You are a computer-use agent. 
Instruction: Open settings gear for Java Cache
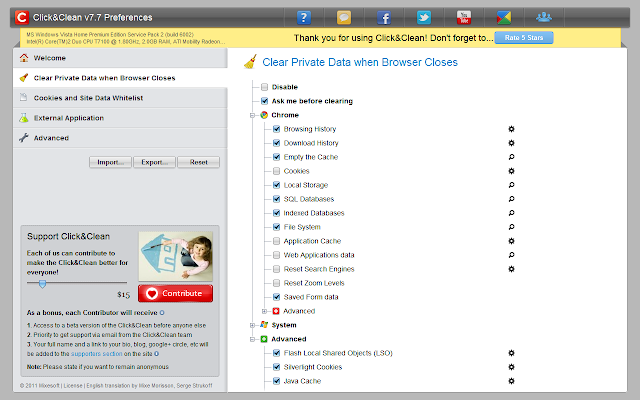pos(511,381)
